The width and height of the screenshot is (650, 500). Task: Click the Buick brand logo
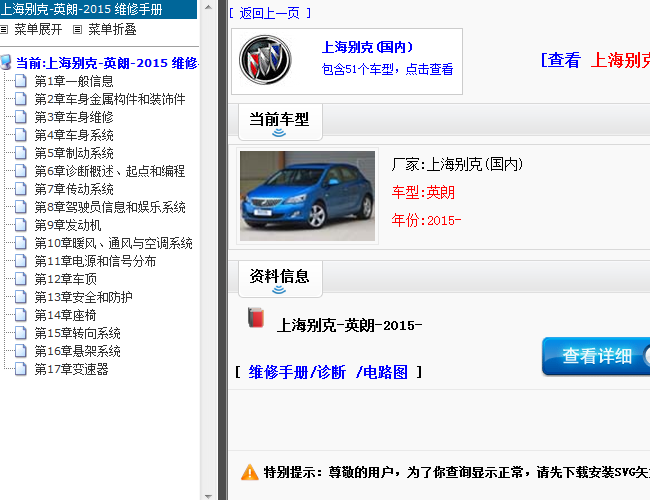tap(265, 60)
